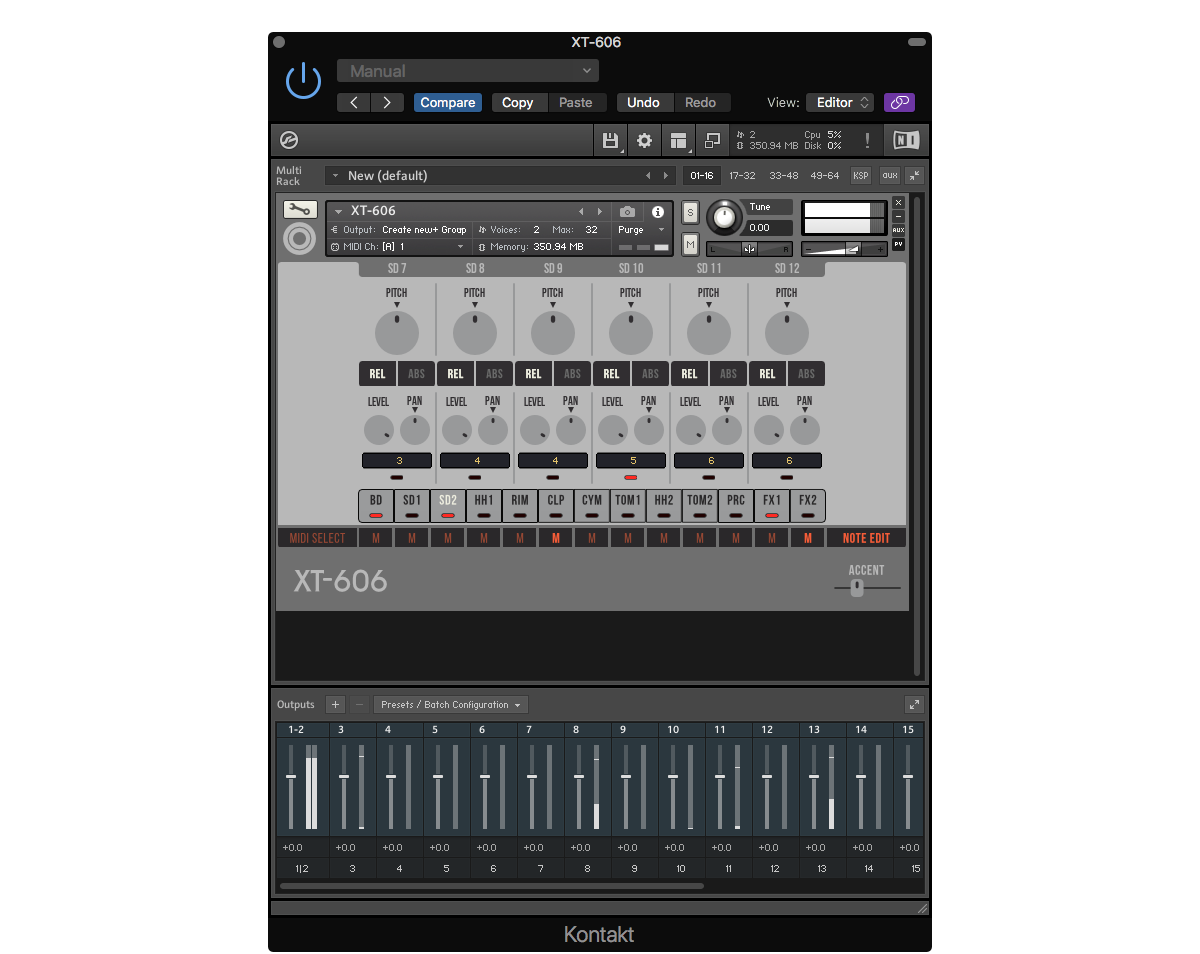1200x954 pixels.
Task: Go to next preset arrow
Action: tap(388, 102)
